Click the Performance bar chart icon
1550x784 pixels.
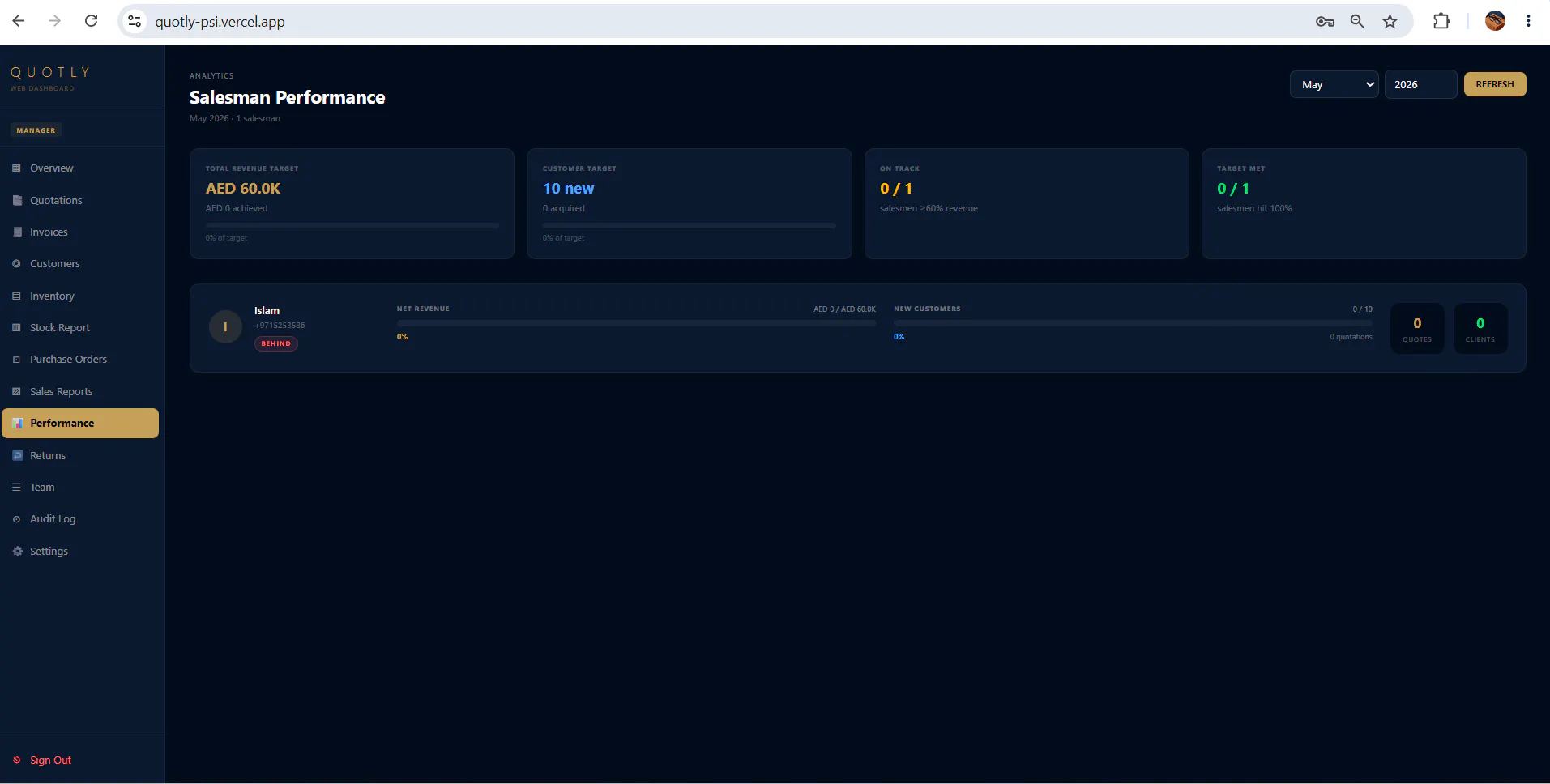(17, 424)
